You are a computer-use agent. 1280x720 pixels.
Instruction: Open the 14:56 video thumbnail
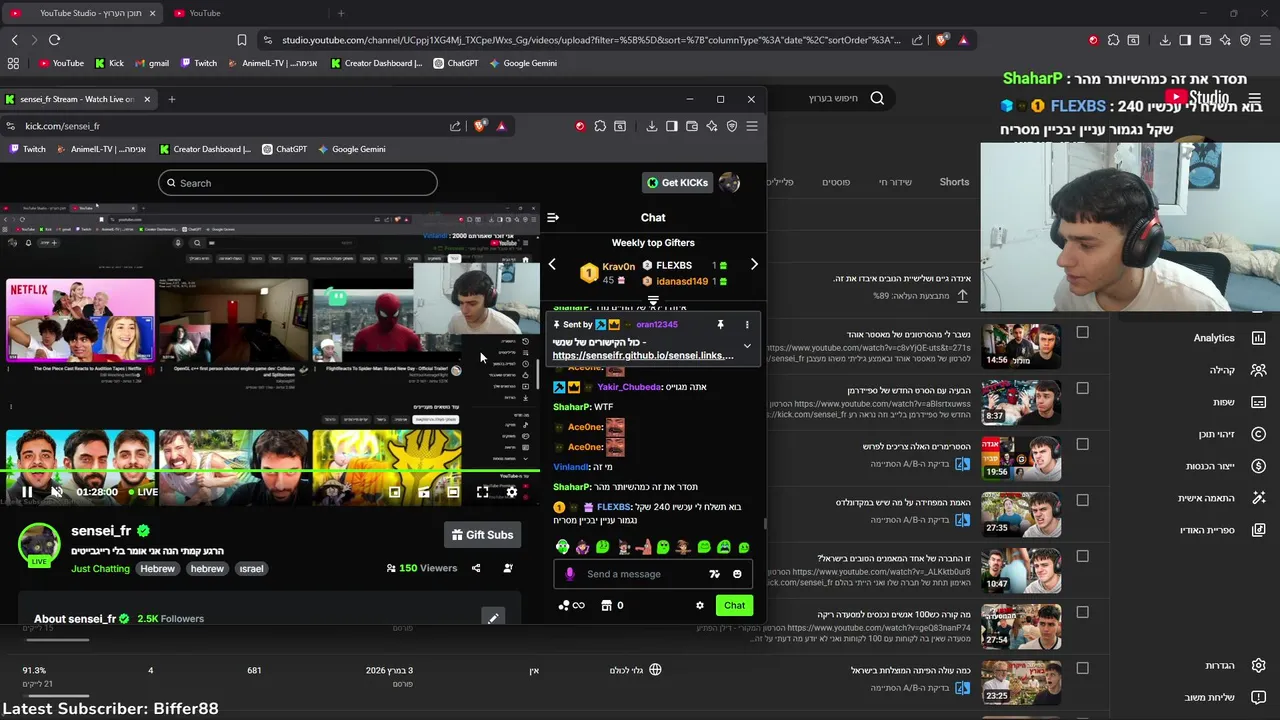click(x=1021, y=345)
